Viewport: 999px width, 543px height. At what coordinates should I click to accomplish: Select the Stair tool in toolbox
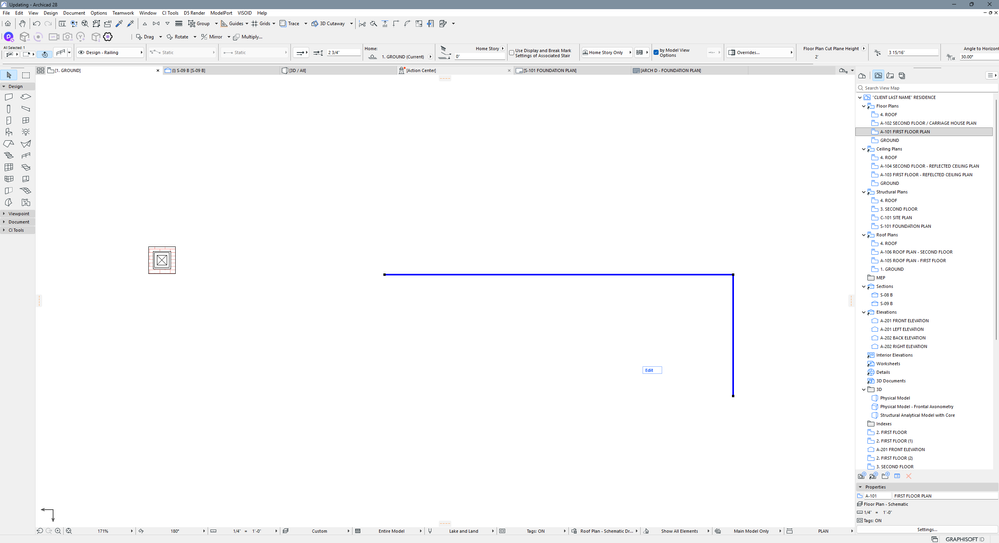[x=9, y=156]
